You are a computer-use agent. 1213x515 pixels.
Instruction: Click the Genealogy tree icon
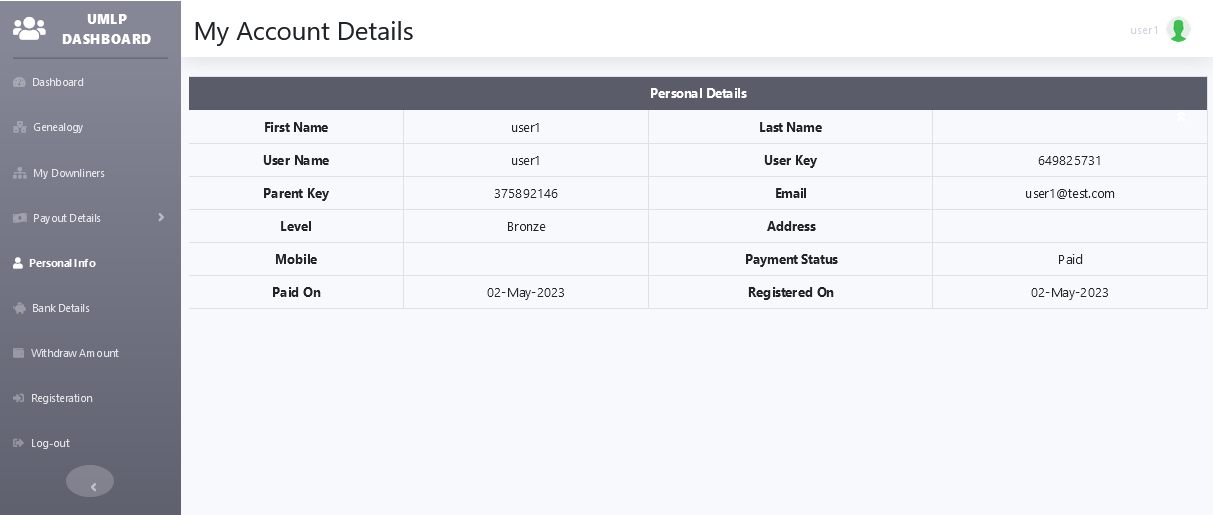(19, 127)
